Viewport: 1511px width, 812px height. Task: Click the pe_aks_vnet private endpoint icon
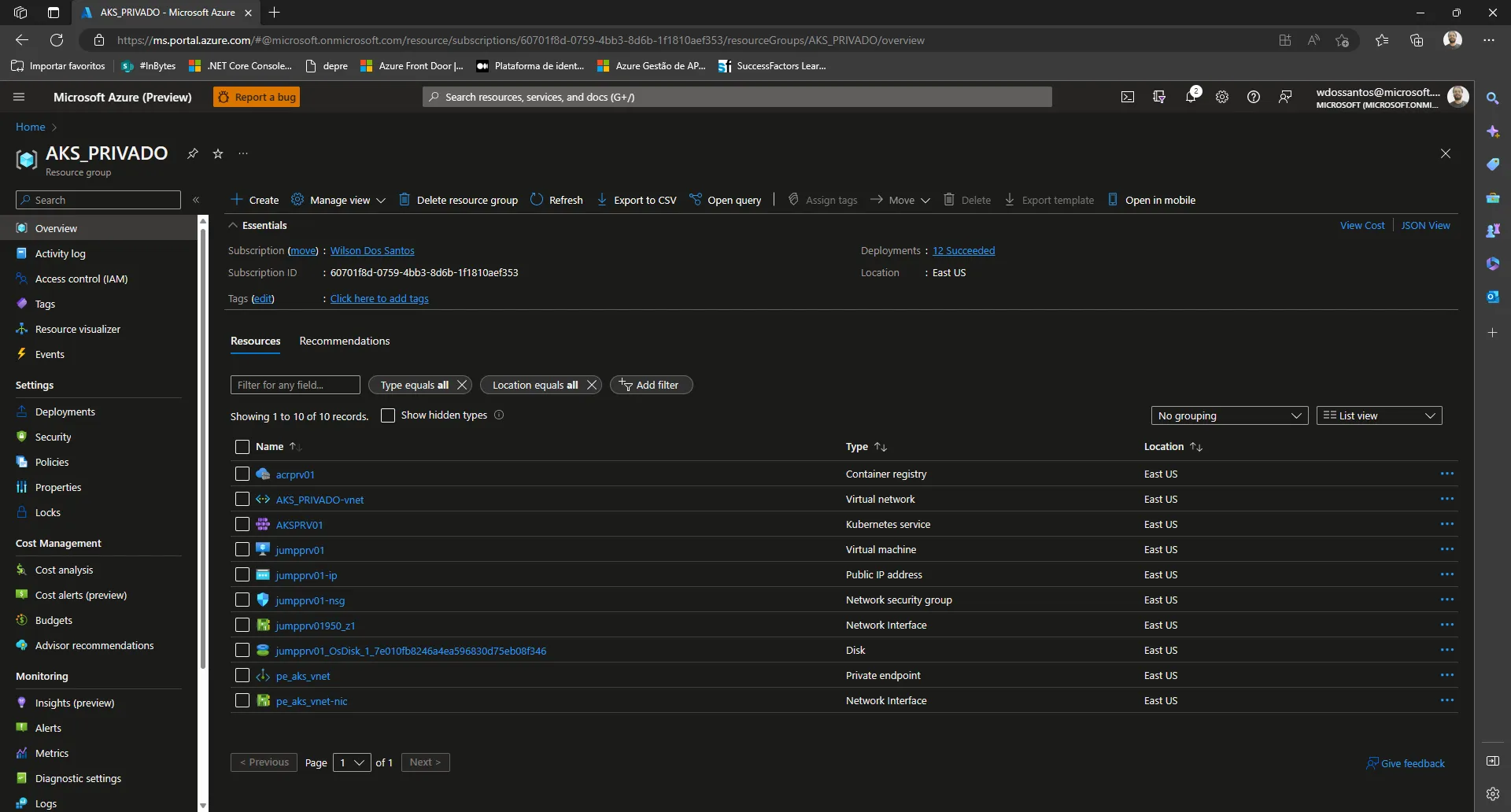tap(263, 675)
